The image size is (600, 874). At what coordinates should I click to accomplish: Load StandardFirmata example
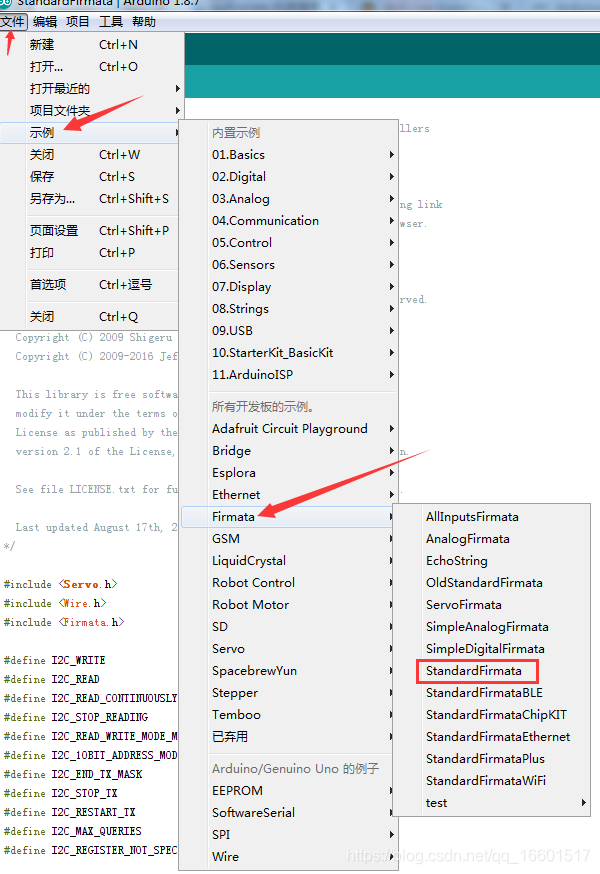pyautogui.click(x=491, y=671)
